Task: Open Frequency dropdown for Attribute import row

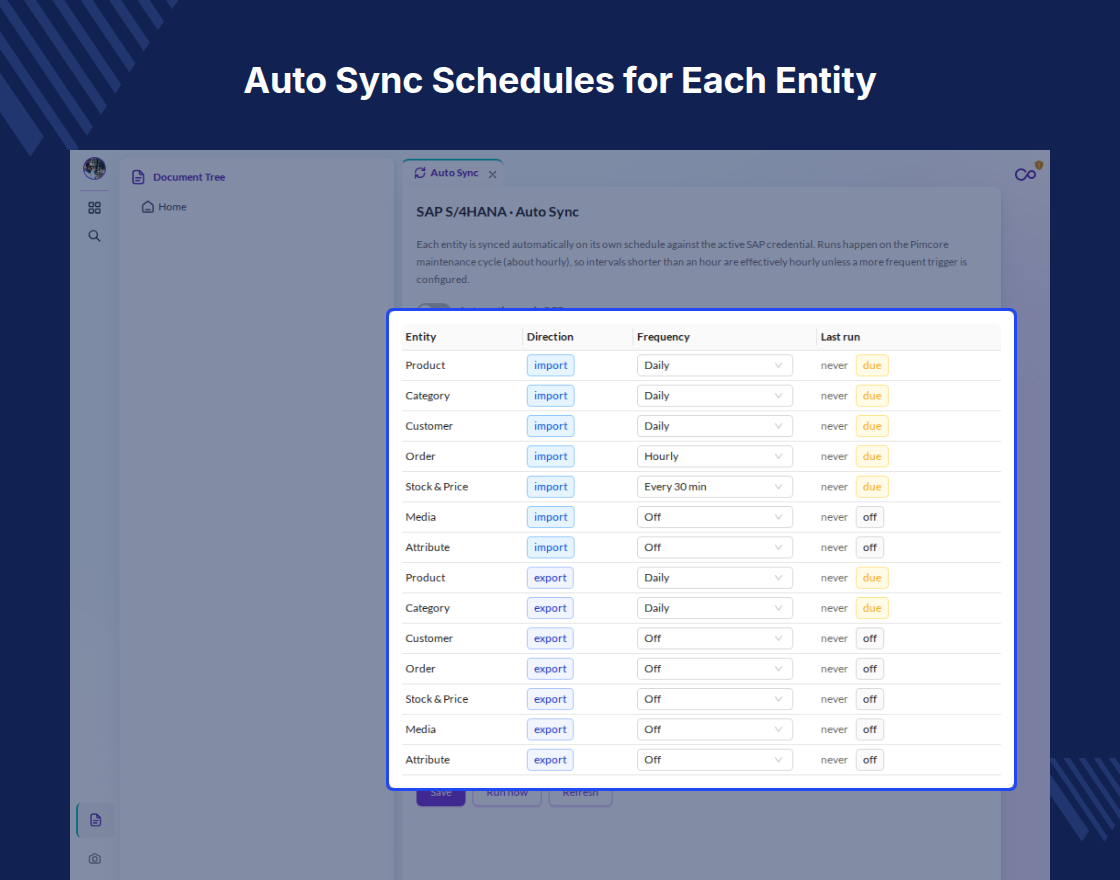Action: (x=714, y=547)
